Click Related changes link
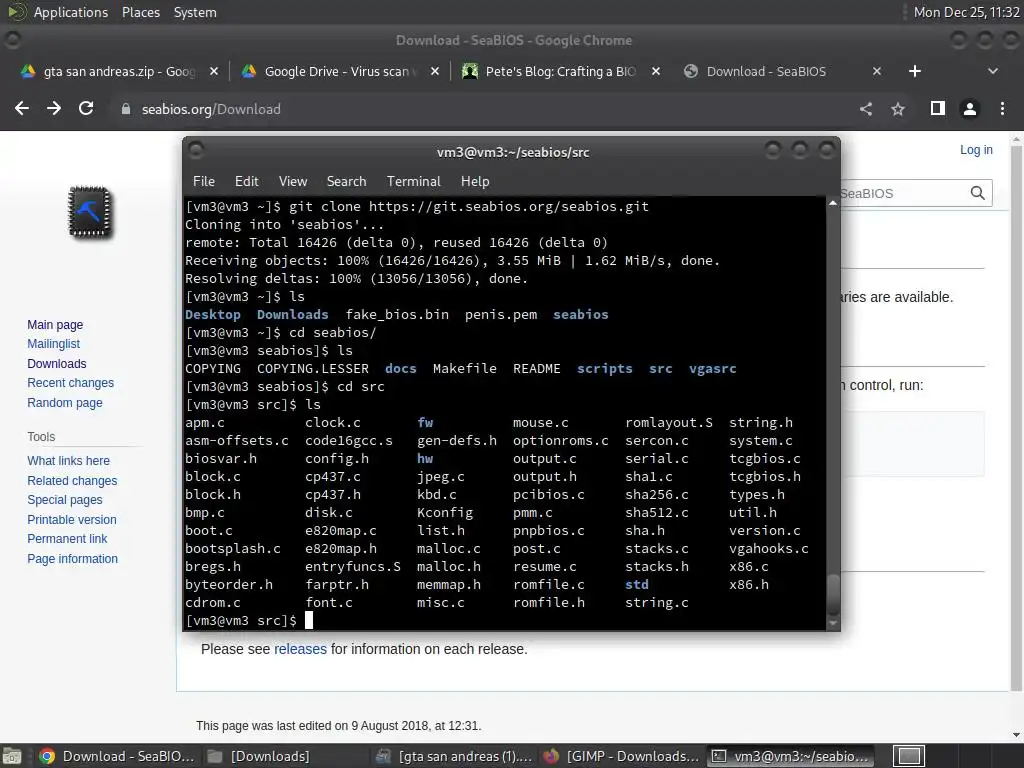This screenshot has height=768, width=1024. (x=72, y=481)
